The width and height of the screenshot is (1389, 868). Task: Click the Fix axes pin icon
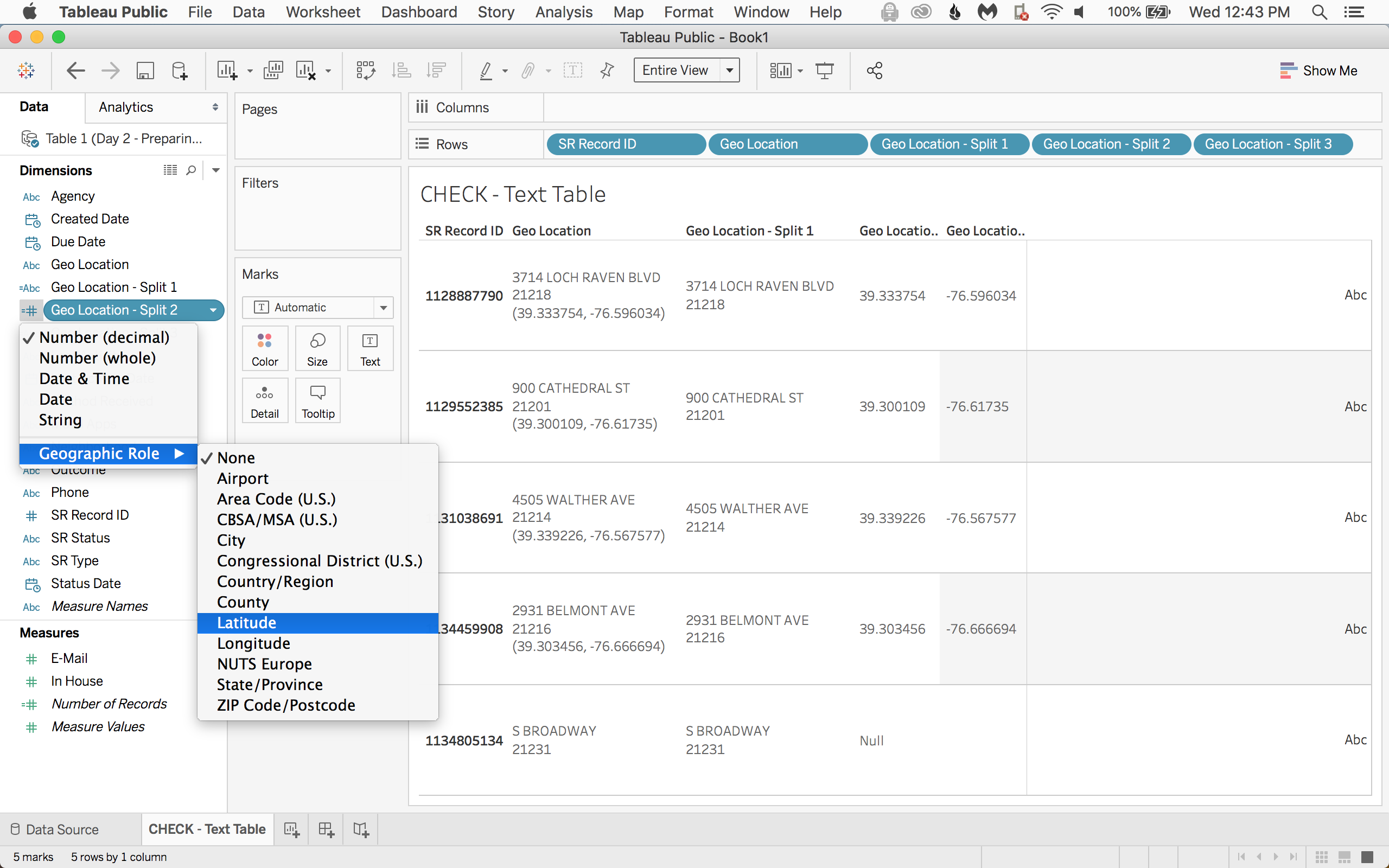(607, 71)
